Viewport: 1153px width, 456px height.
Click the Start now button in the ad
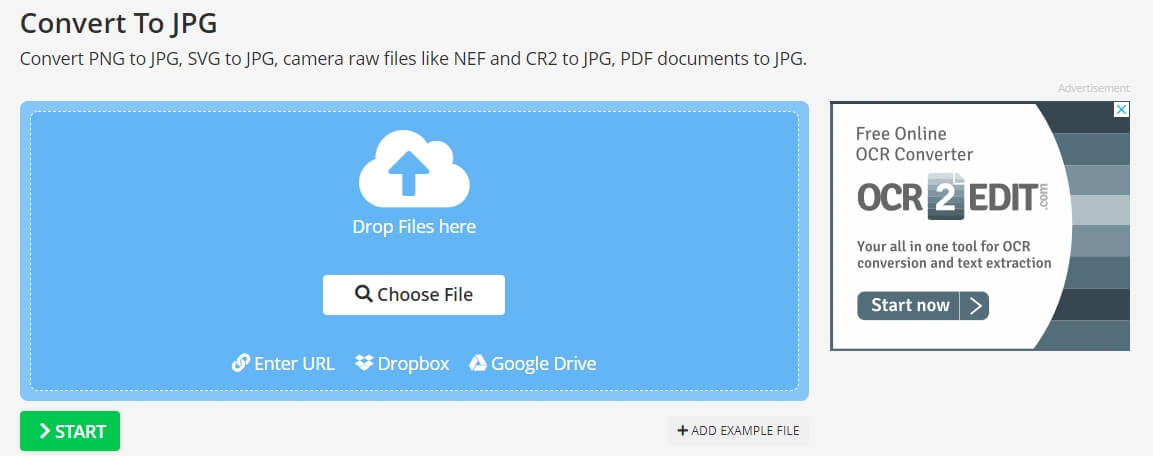coord(923,306)
